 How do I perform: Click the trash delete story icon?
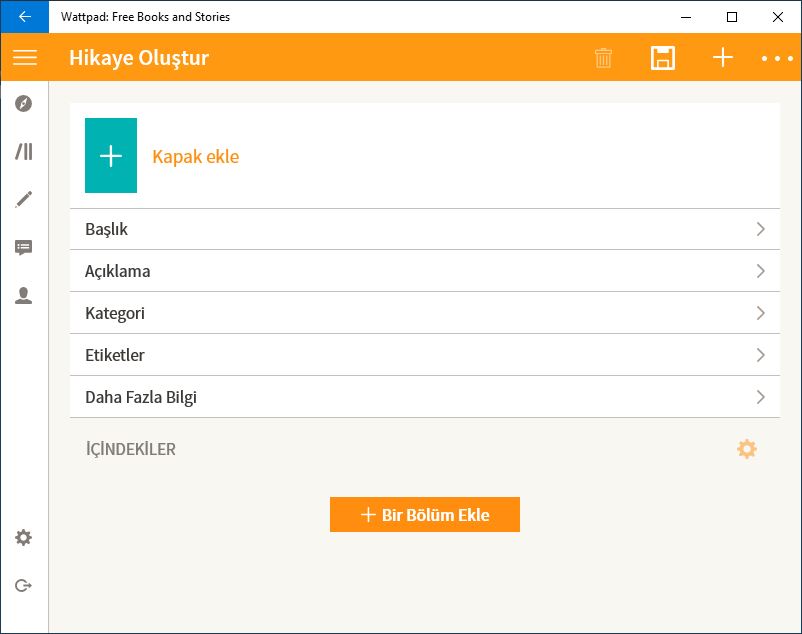604,58
